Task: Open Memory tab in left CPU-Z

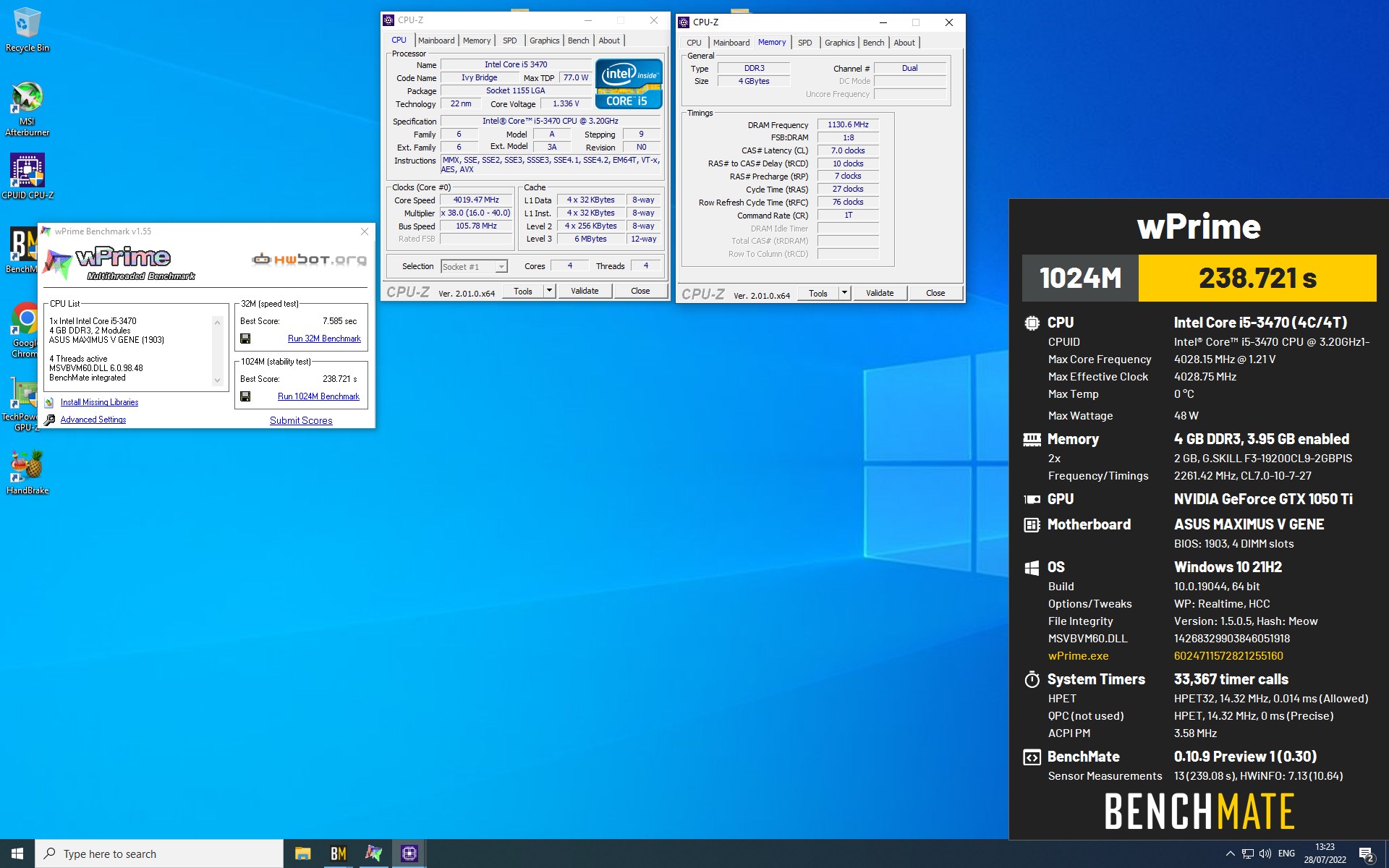Action: pyautogui.click(x=477, y=41)
